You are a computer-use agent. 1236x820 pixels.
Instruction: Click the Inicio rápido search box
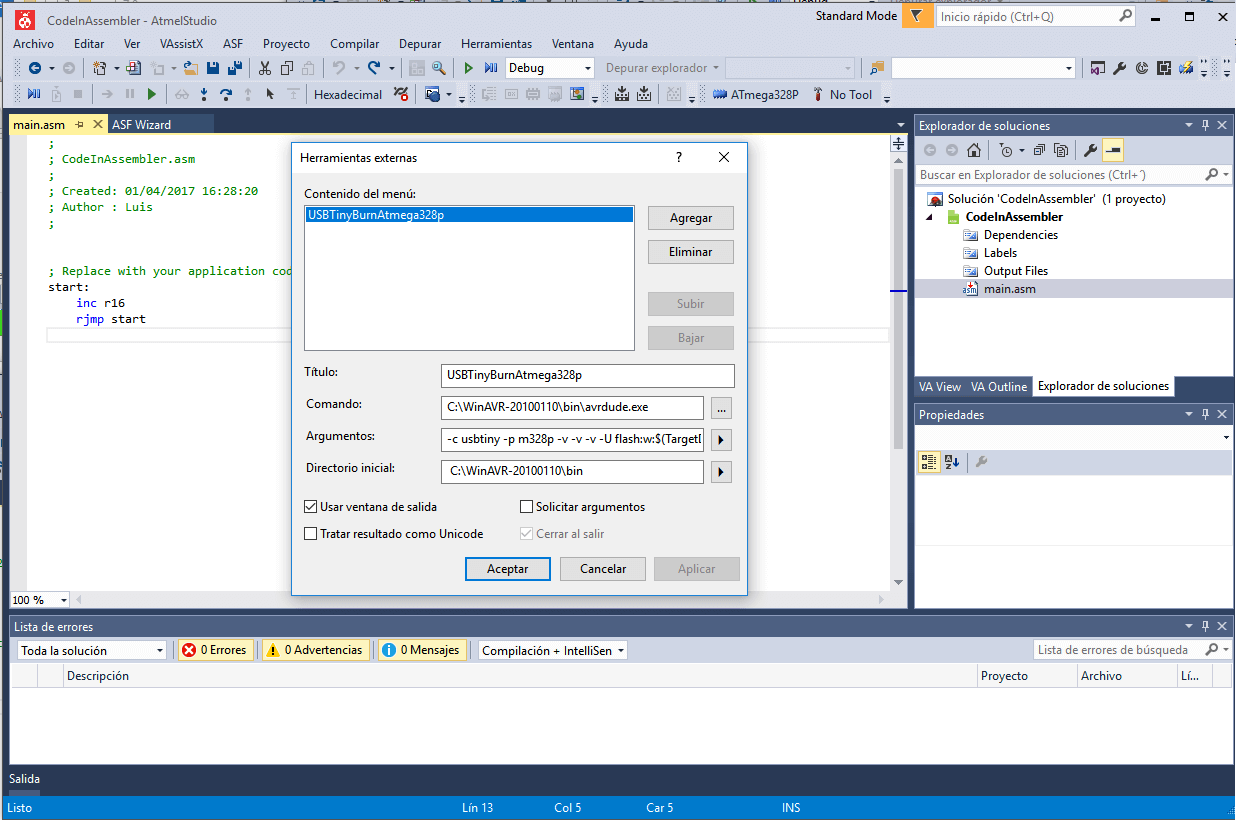click(x=1035, y=17)
